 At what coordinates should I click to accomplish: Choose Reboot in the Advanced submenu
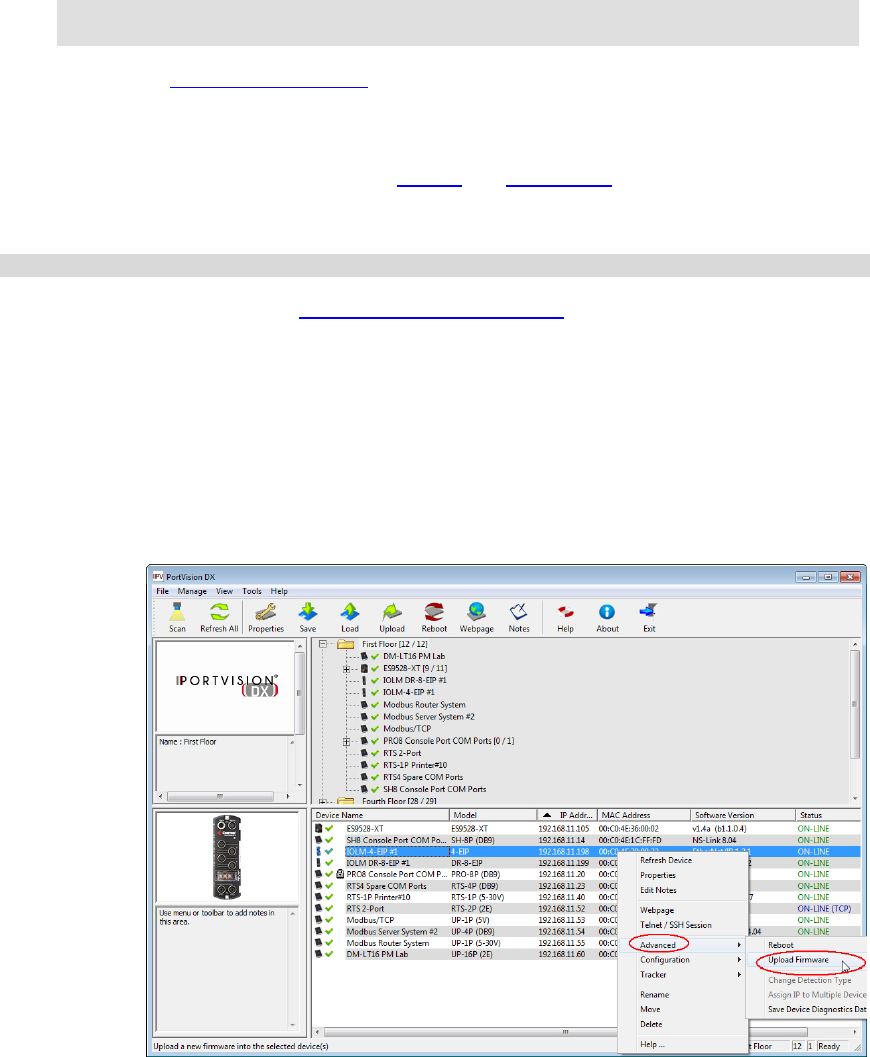pyautogui.click(x=807, y=946)
